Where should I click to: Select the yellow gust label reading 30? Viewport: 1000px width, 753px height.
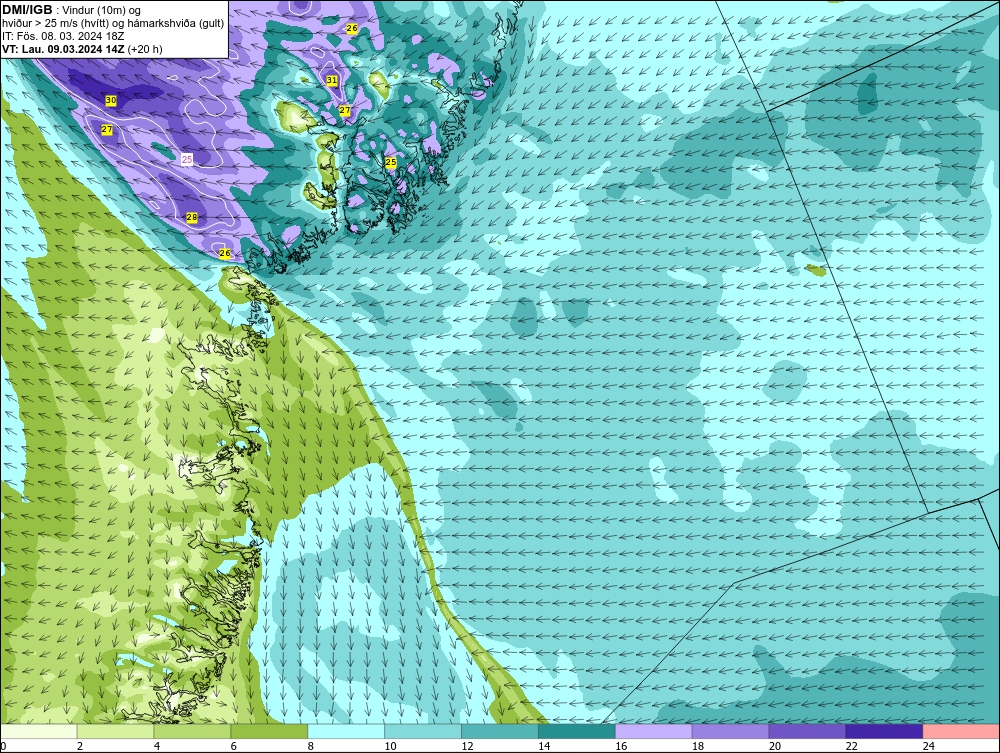tap(111, 101)
